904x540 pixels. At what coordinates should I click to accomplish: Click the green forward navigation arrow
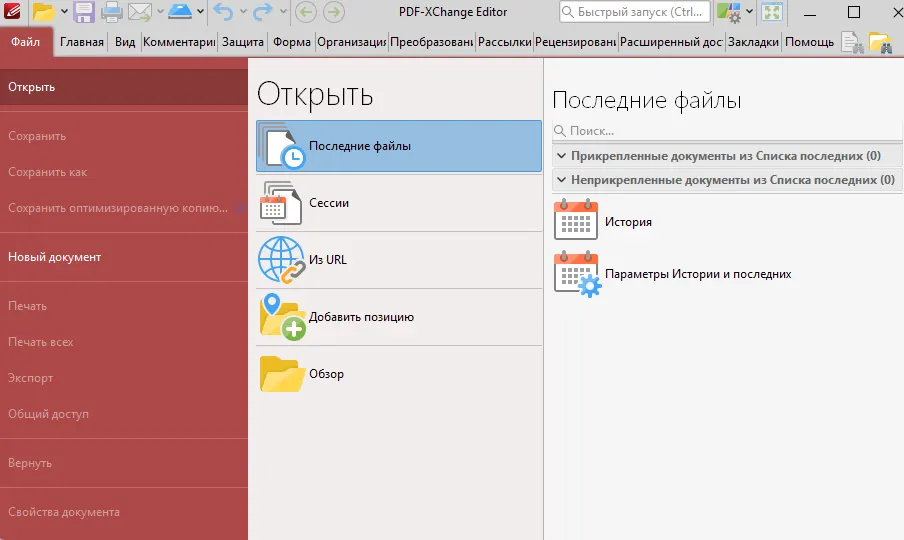click(x=334, y=12)
